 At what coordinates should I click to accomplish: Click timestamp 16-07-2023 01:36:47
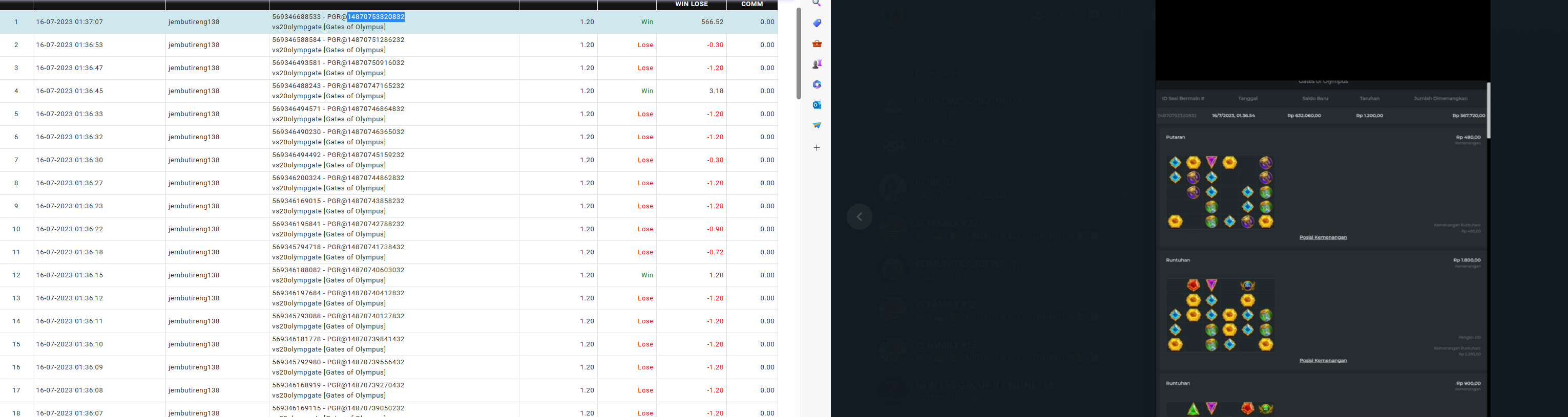(x=69, y=68)
